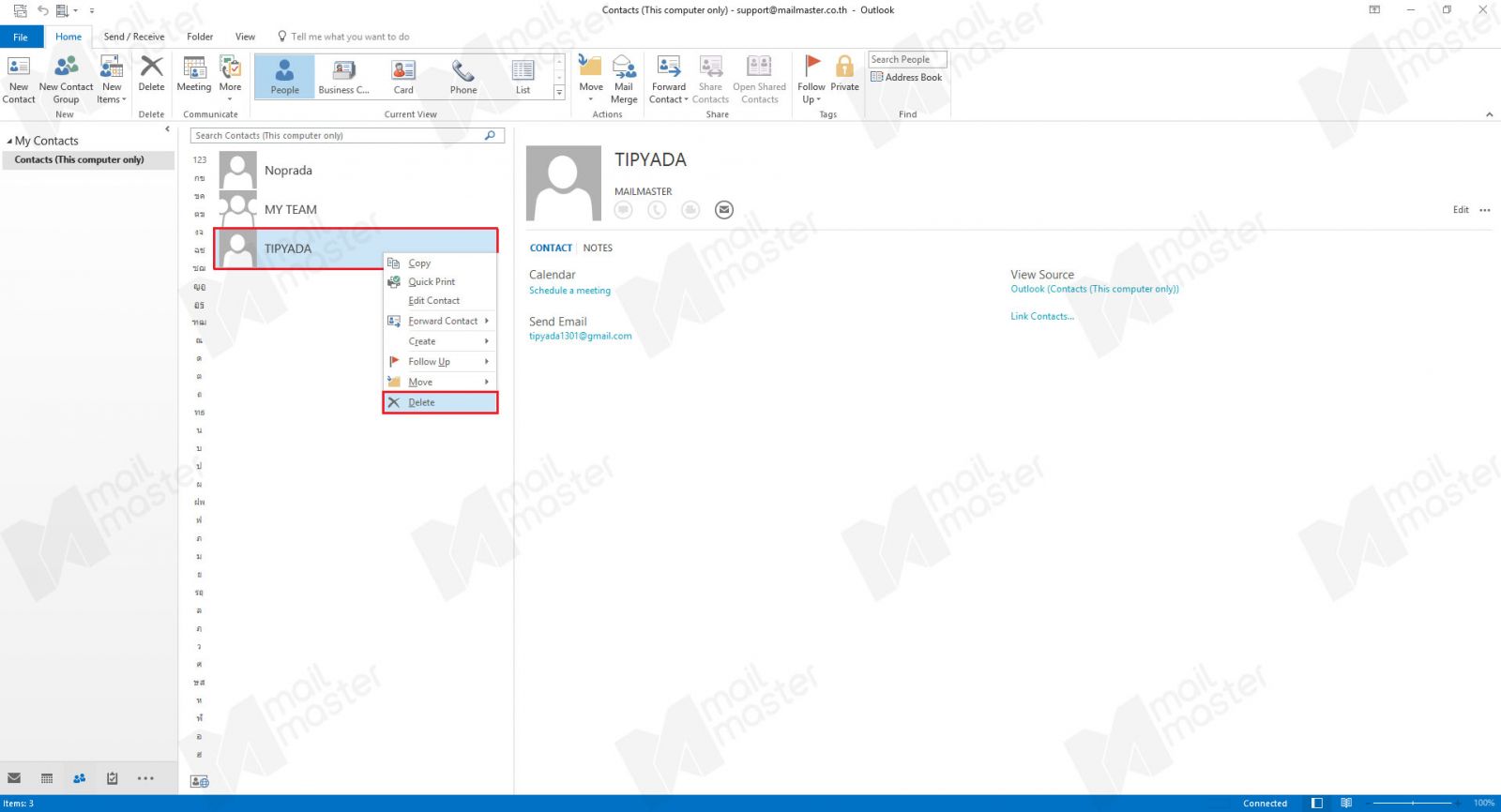This screenshot has width=1501, height=812.
Task: Open the NOTES tab for contact
Action: pyautogui.click(x=598, y=248)
